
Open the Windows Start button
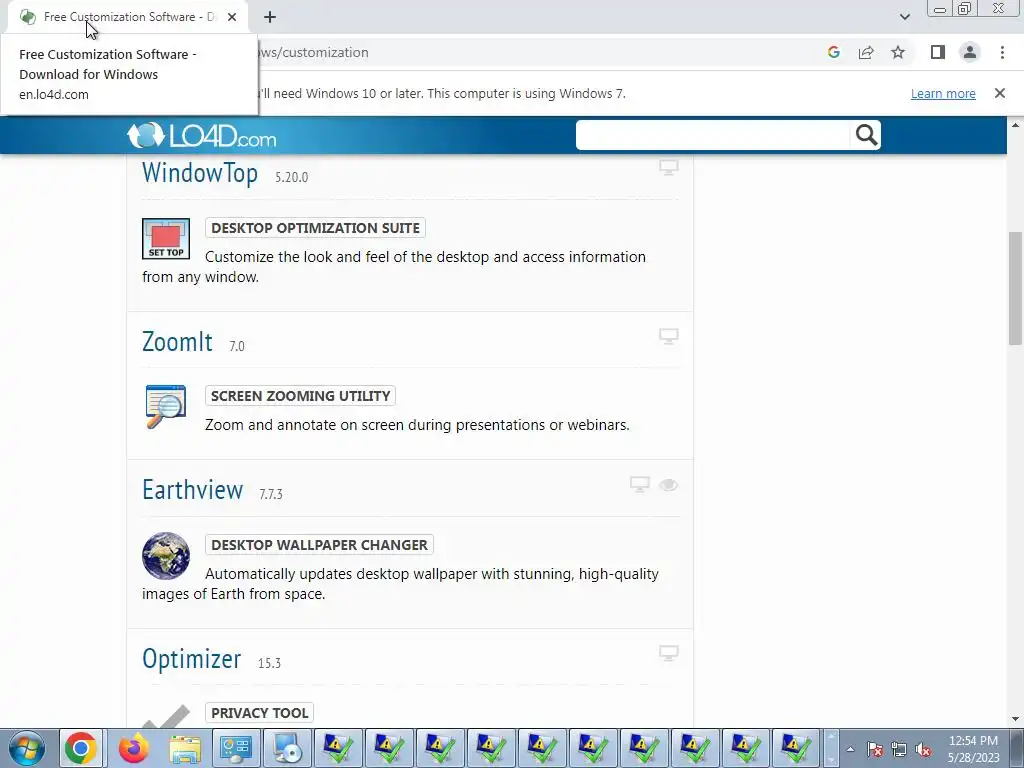click(x=27, y=748)
